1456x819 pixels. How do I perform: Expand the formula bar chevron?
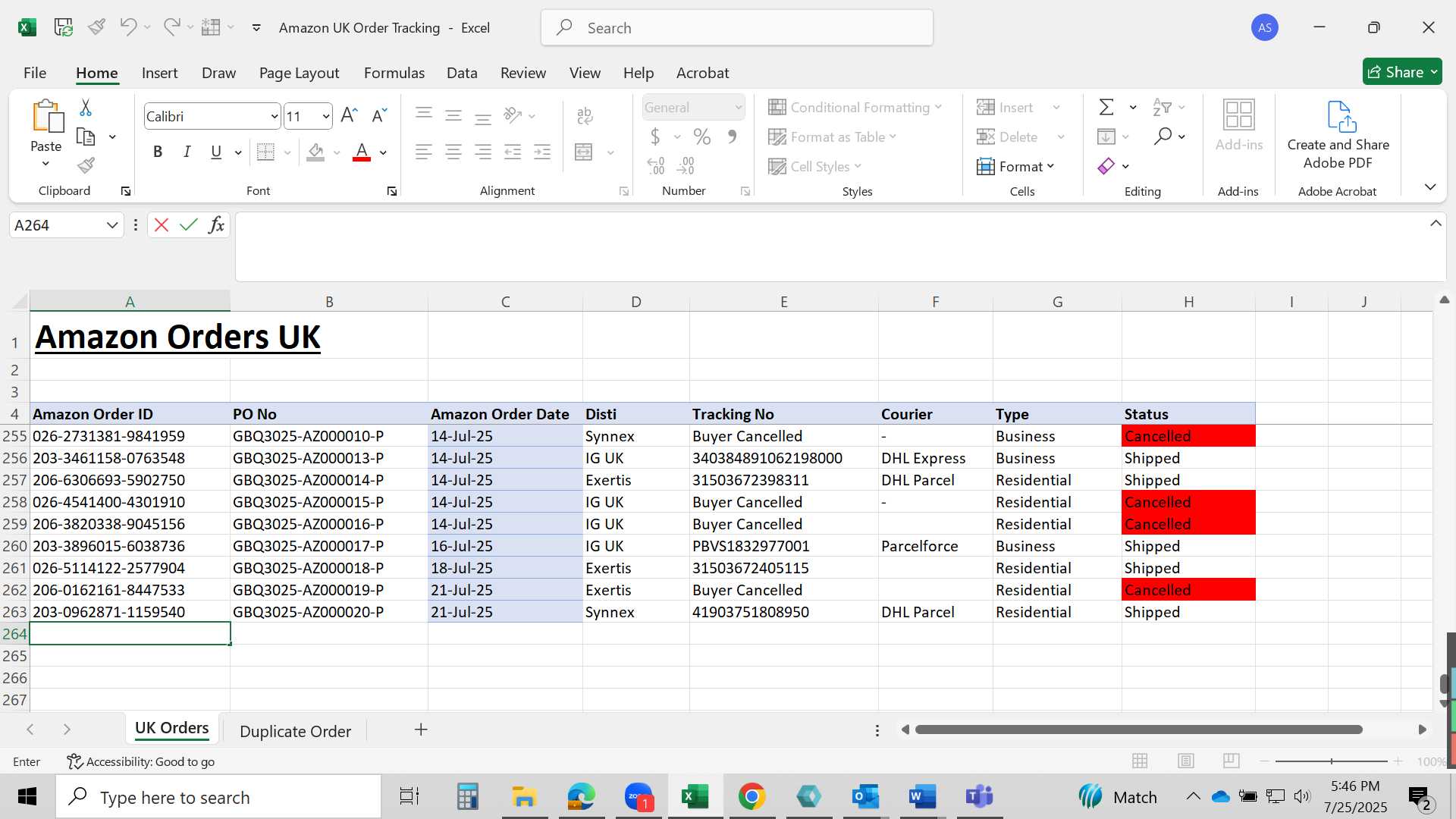coord(1436,223)
